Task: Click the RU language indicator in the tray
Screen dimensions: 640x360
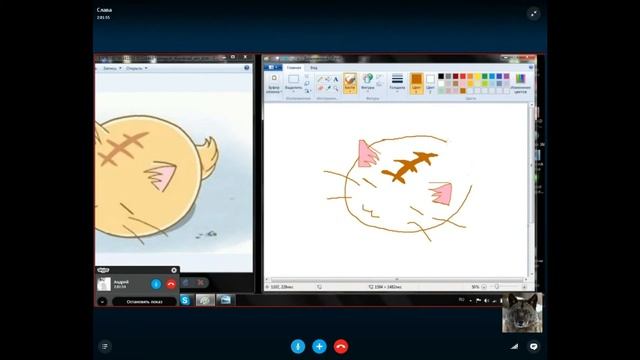Action: pyautogui.click(x=461, y=300)
